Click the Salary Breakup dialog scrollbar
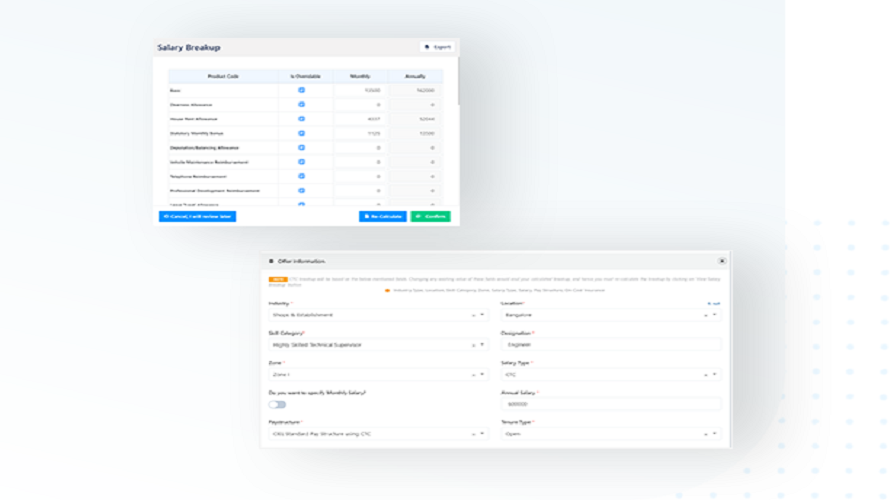Image resolution: width=890 pixels, height=500 pixels. 457,81
